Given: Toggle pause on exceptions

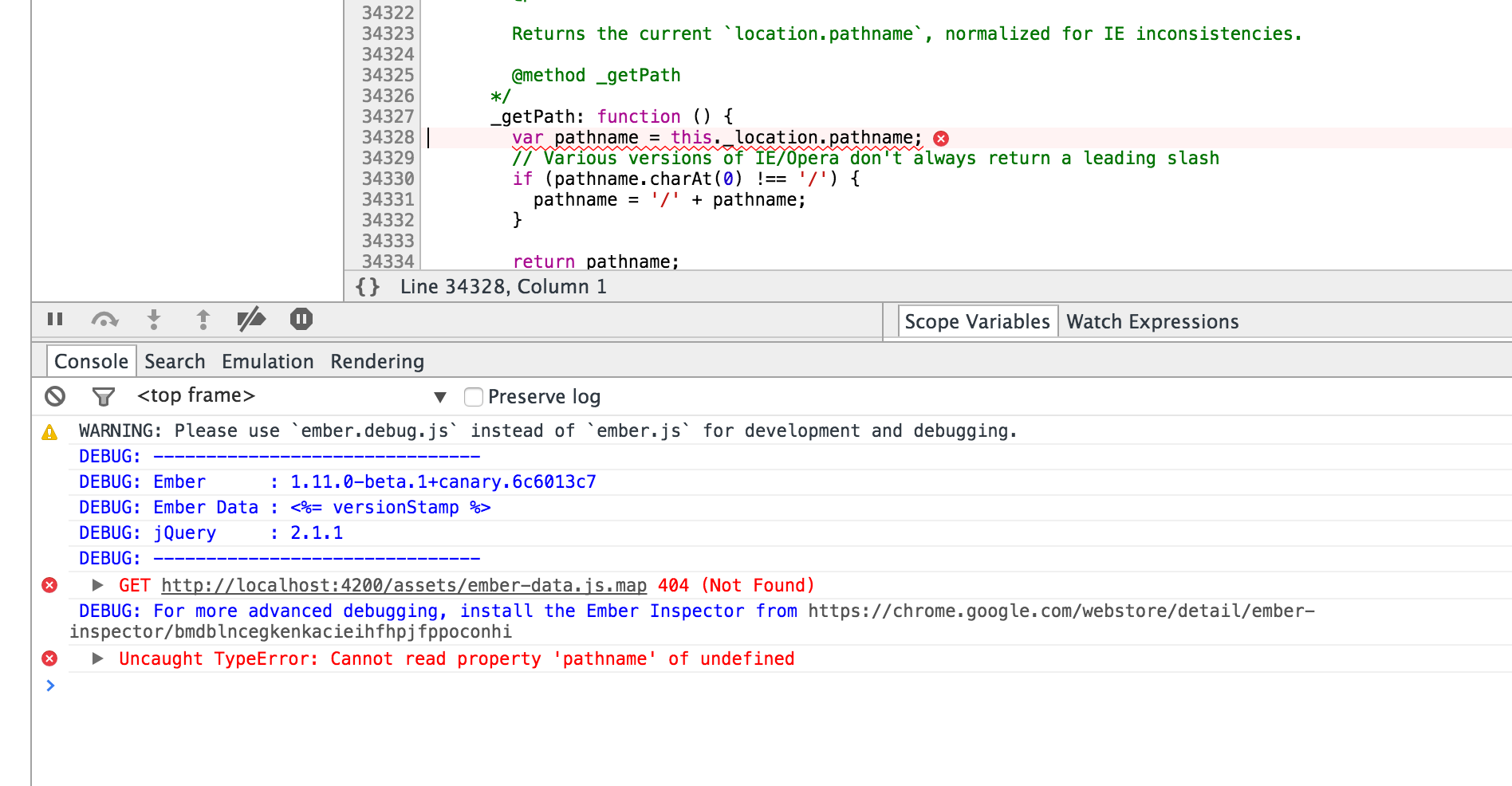Looking at the screenshot, I should pos(301,320).
